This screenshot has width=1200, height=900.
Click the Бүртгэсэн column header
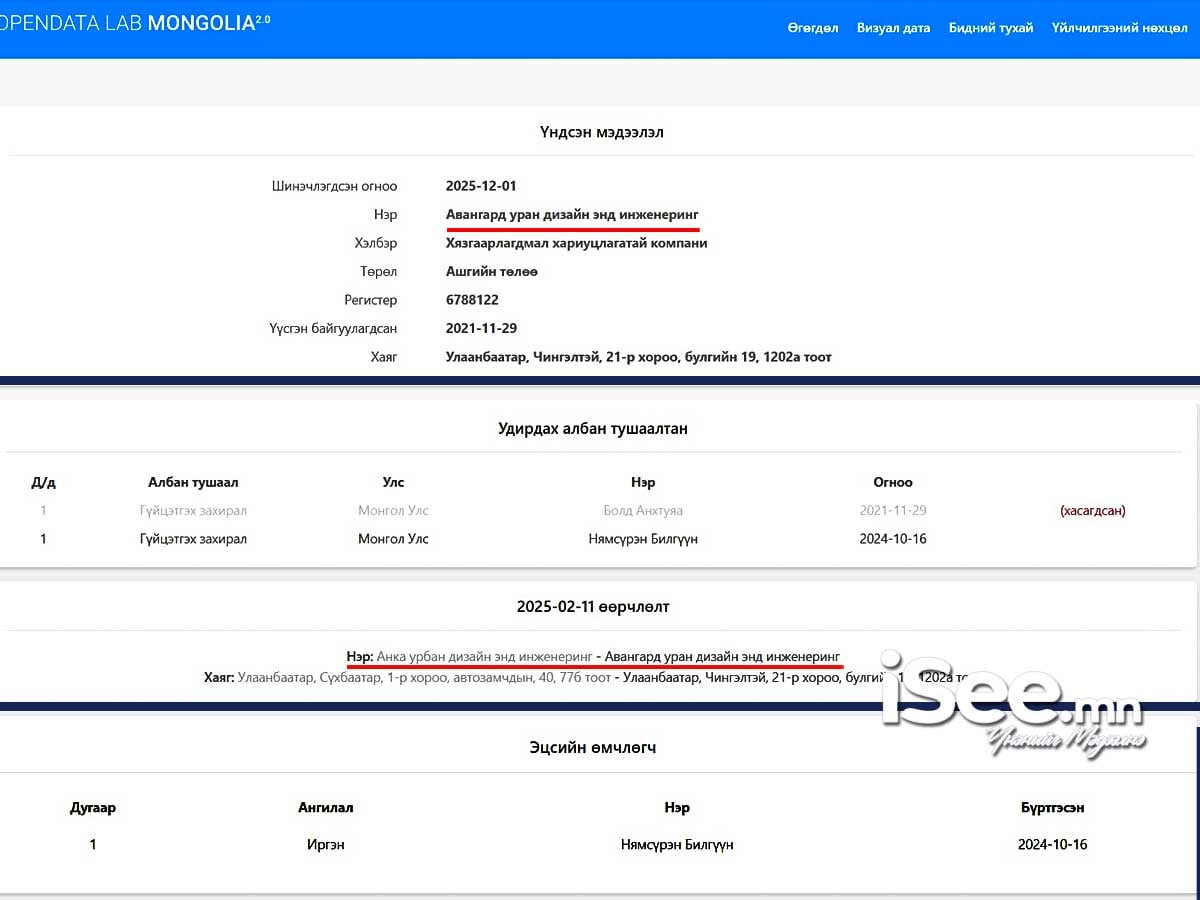click(1052, 808)
